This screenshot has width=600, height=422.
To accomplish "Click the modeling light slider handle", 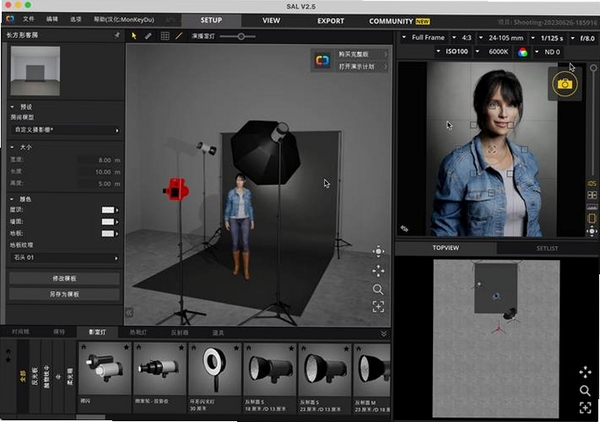I will [241, 37].
